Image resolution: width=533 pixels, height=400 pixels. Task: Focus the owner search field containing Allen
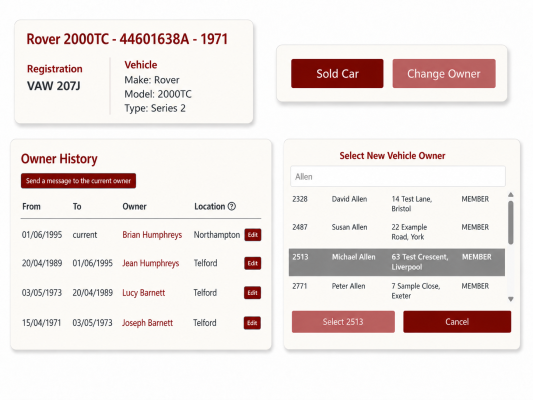pos(398,176)
